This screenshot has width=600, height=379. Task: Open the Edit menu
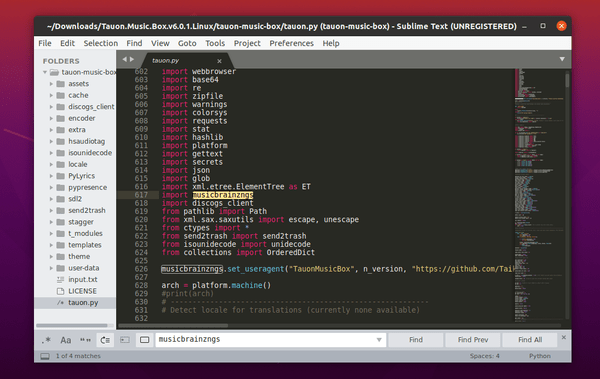(67, 43)
